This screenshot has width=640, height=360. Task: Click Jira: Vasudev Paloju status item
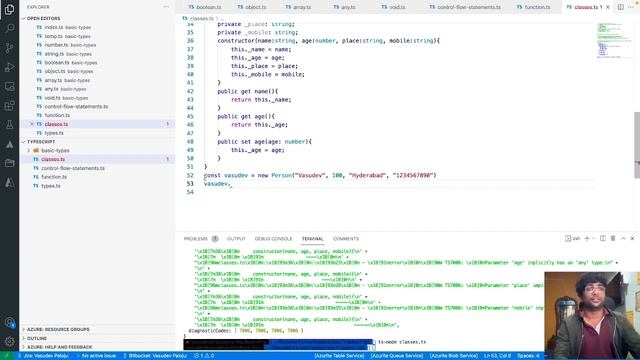tap(43, 356)
